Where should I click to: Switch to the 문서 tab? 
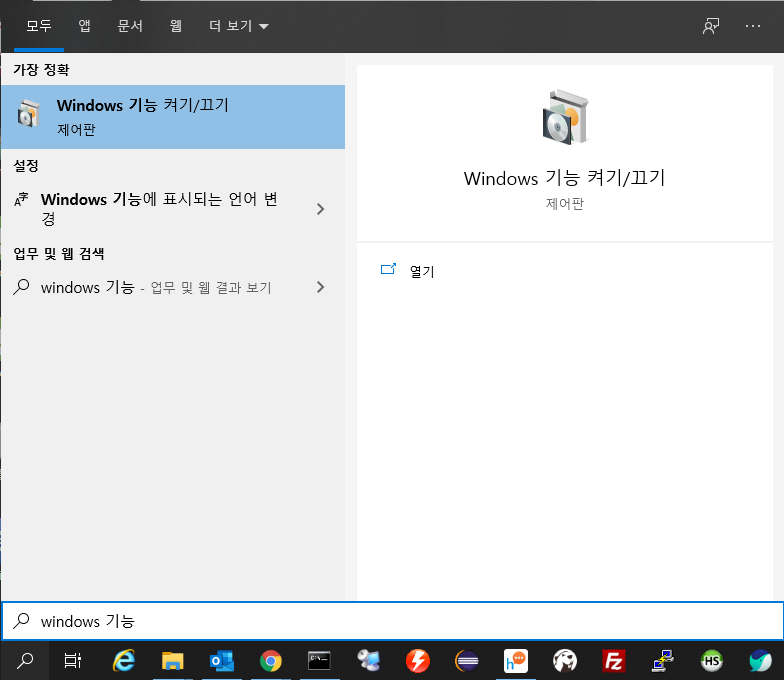tap(130, 26)
